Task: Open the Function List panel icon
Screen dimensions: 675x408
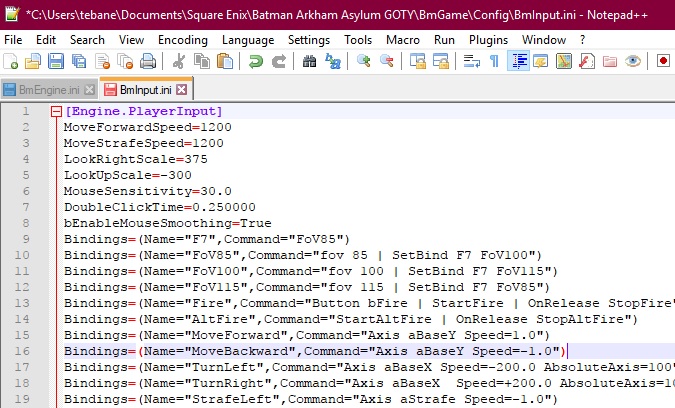Action: point(587,61)
